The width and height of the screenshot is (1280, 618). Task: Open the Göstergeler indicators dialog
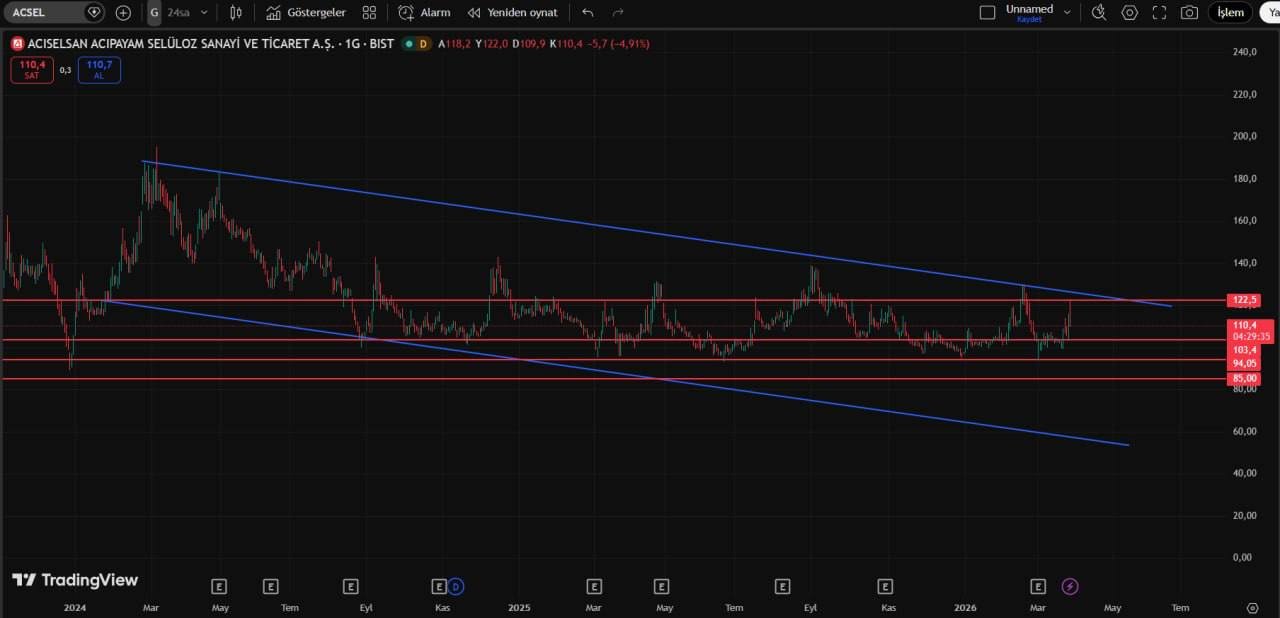306,13
